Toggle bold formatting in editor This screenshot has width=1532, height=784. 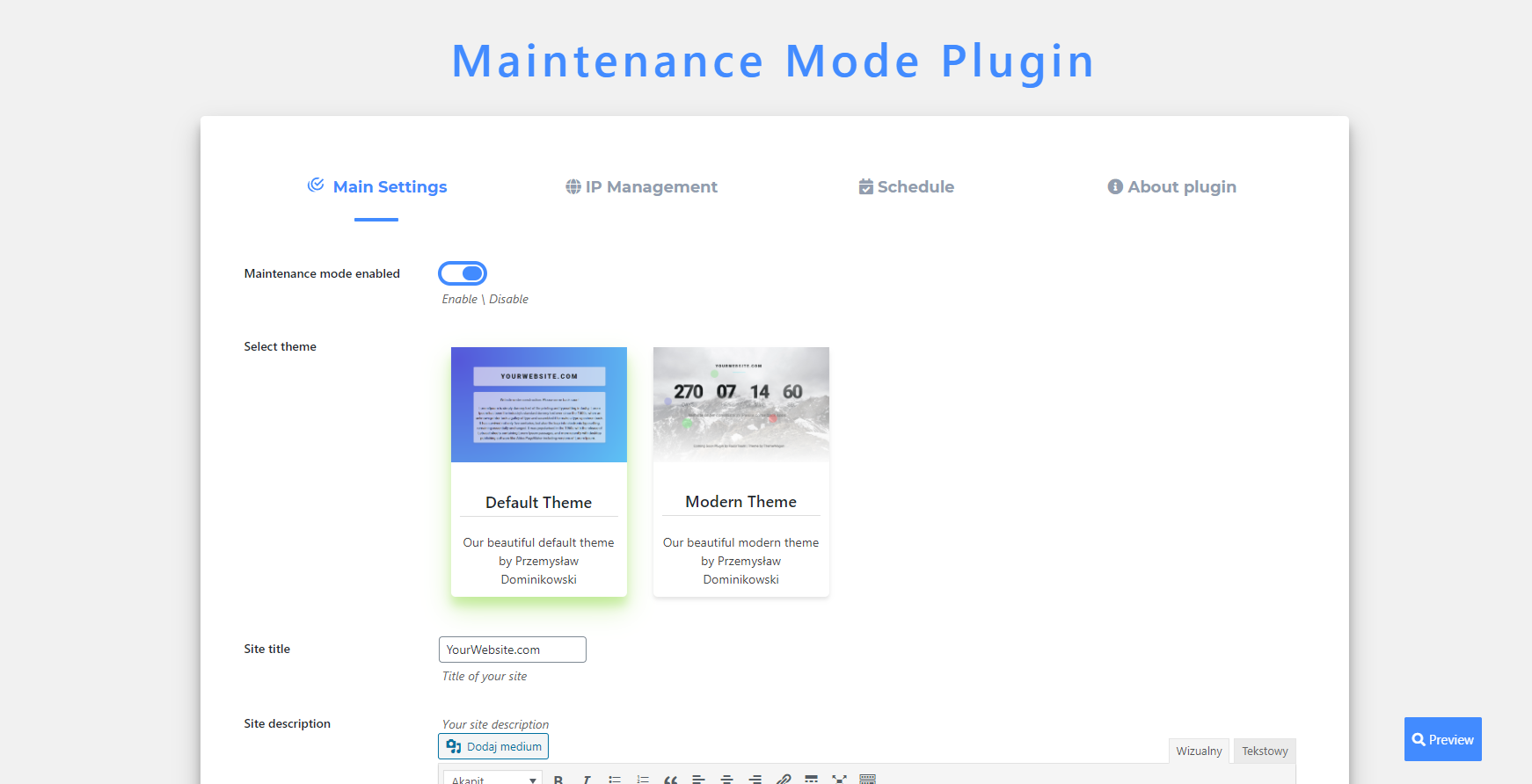point(558,780)
